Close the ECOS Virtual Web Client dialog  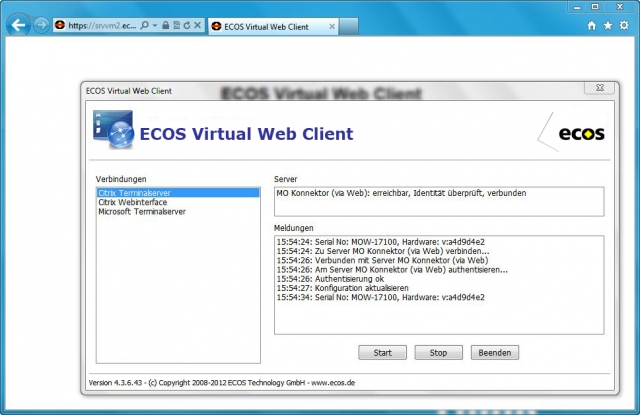point(599,88)
